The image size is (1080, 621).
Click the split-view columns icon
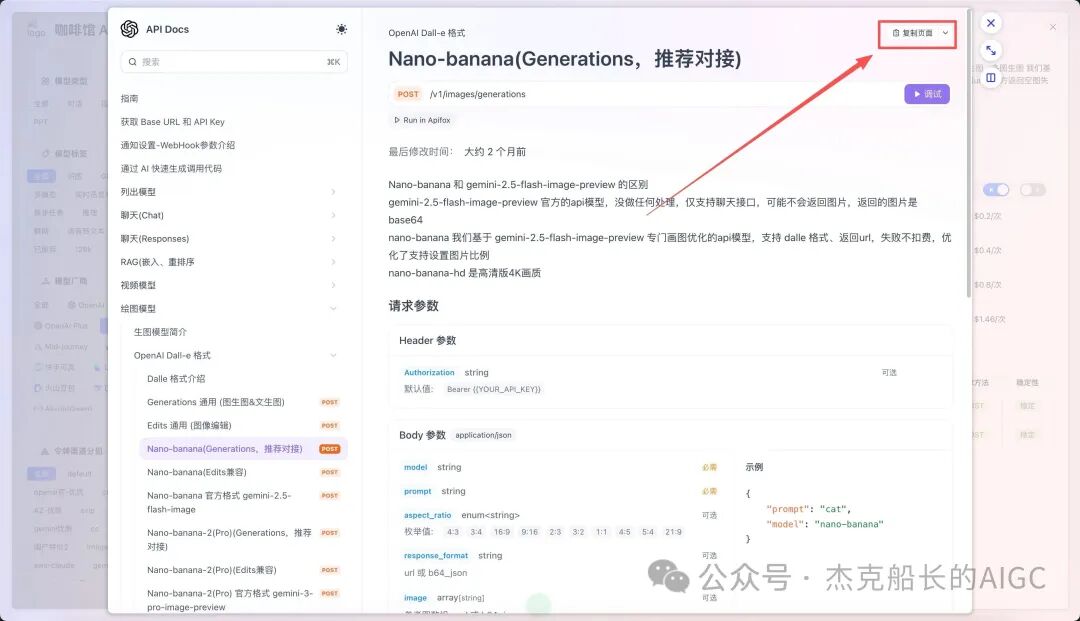(x=990, y=78)
